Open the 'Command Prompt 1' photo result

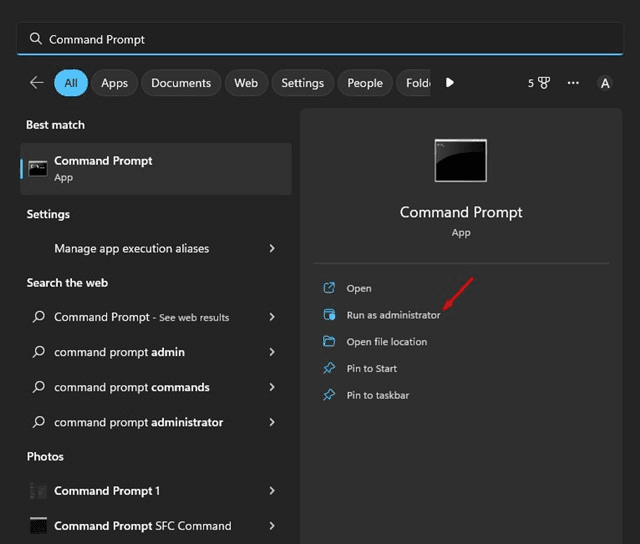[156, 491]
